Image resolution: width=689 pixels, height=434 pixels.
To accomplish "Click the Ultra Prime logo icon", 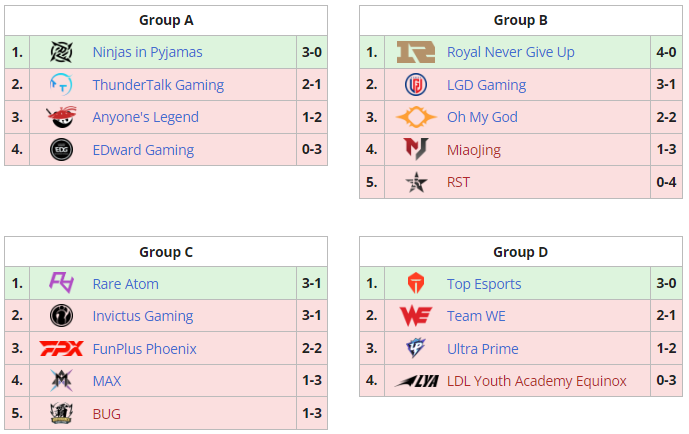I will coord(416,349).
